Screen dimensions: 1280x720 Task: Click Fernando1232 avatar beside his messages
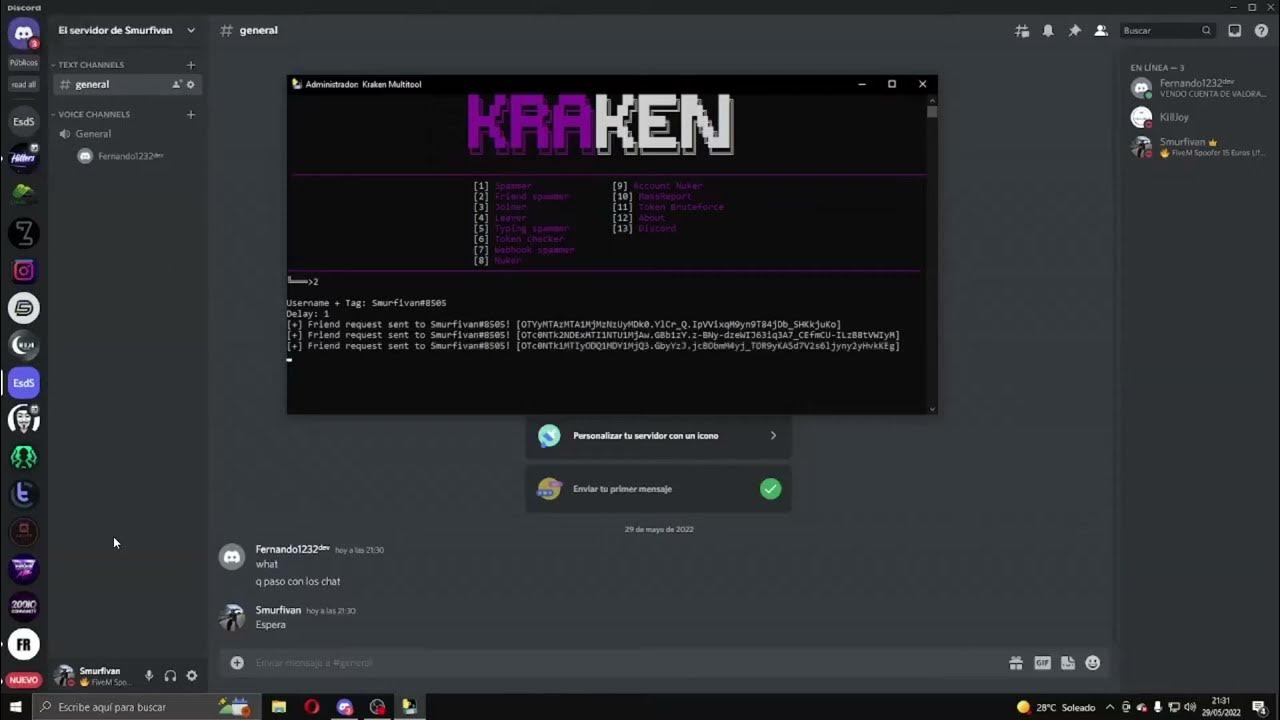232,557
